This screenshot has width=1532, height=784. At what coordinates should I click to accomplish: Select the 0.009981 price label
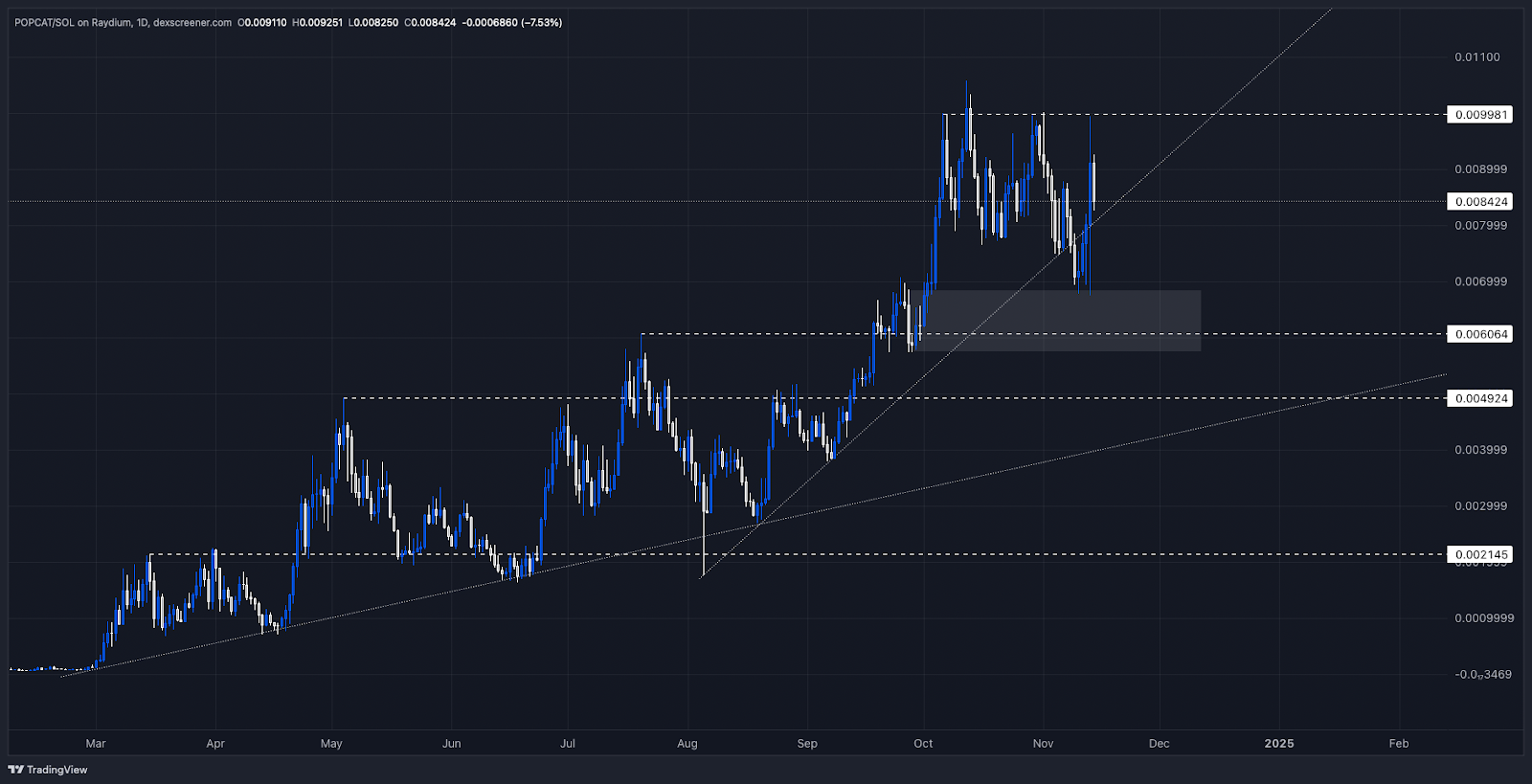tap(1480, 115)
